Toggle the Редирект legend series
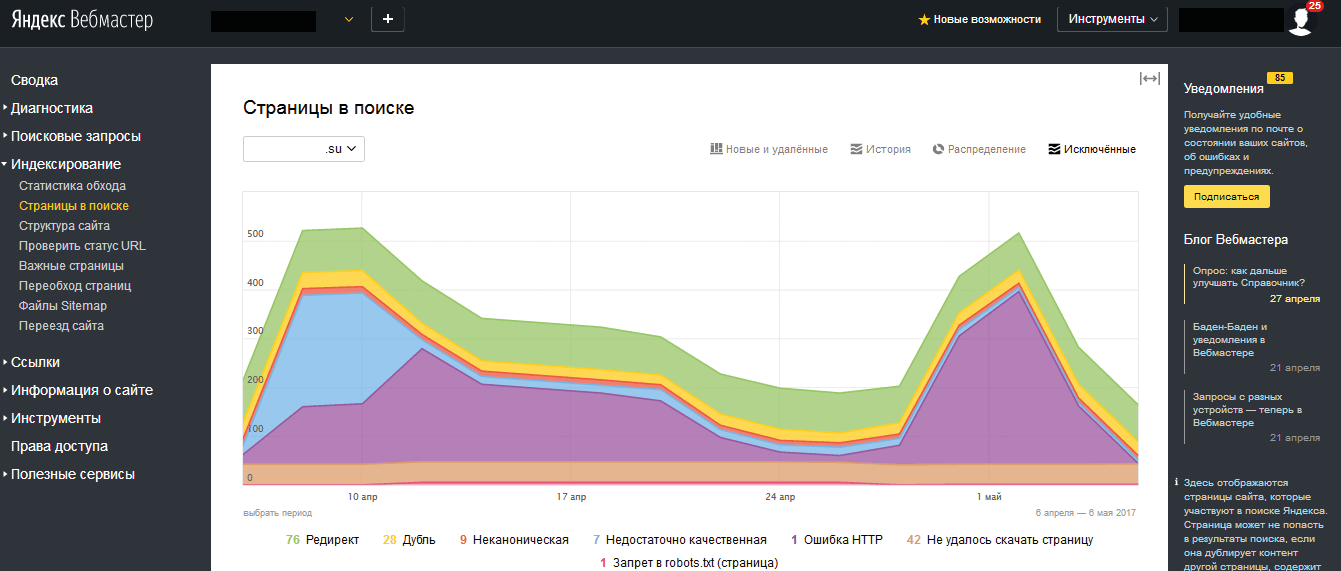1341x571 pixels. [322, 540]
